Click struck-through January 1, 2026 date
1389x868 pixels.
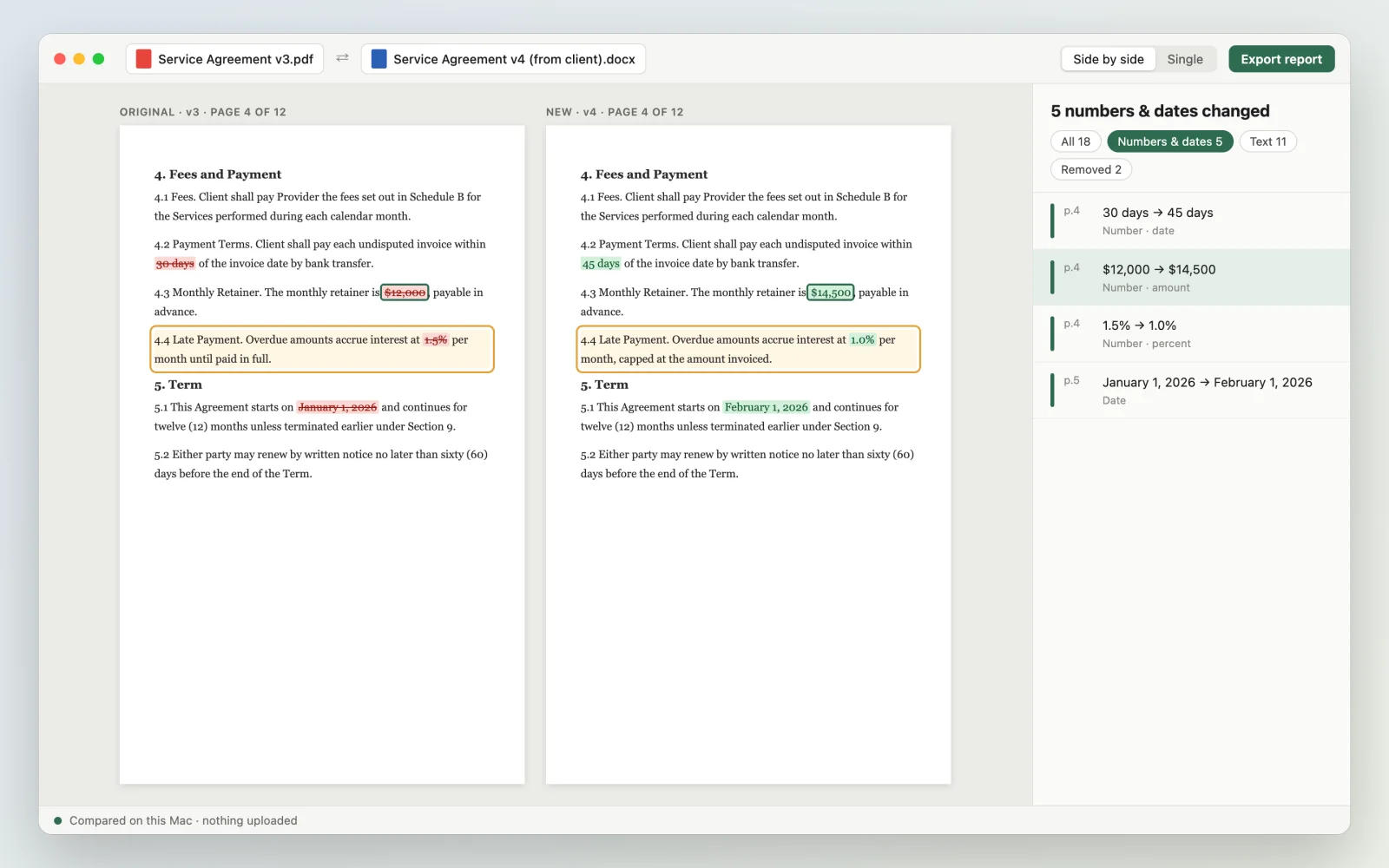click(338, 407)
